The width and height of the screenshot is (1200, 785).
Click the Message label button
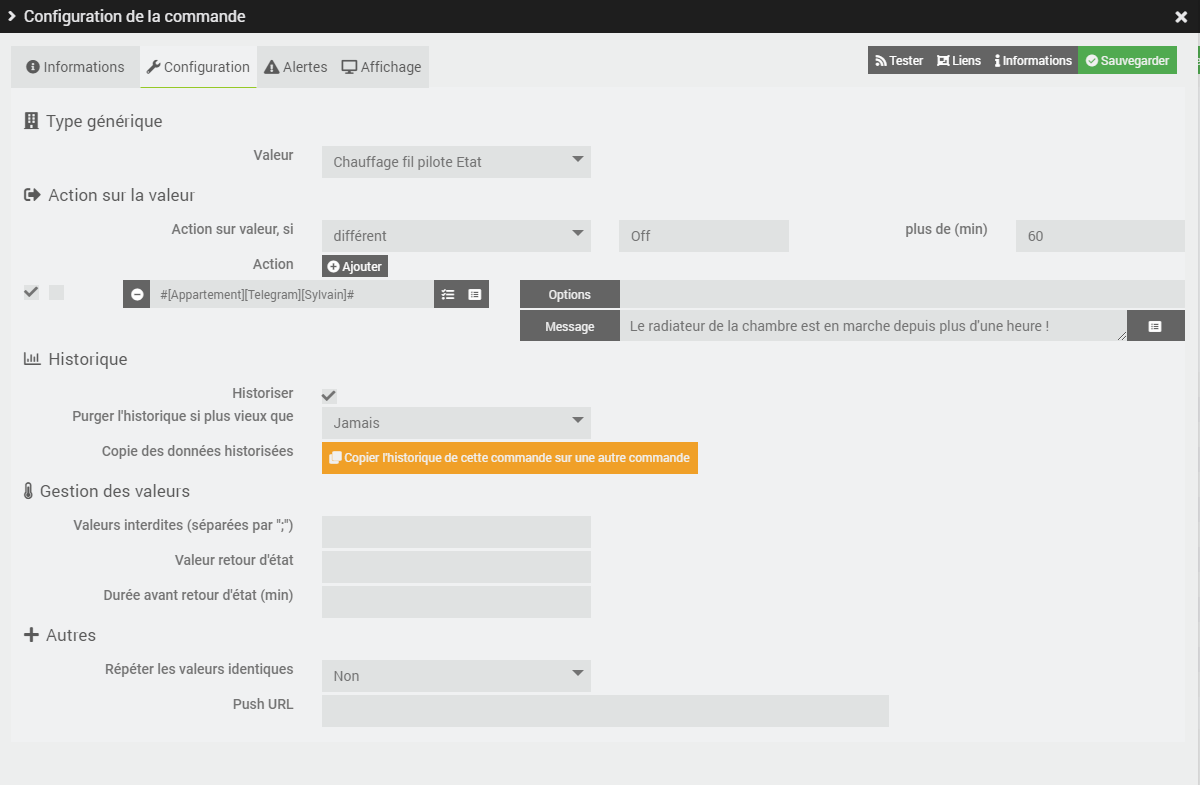pyautogui.click(x=570, y=326)
